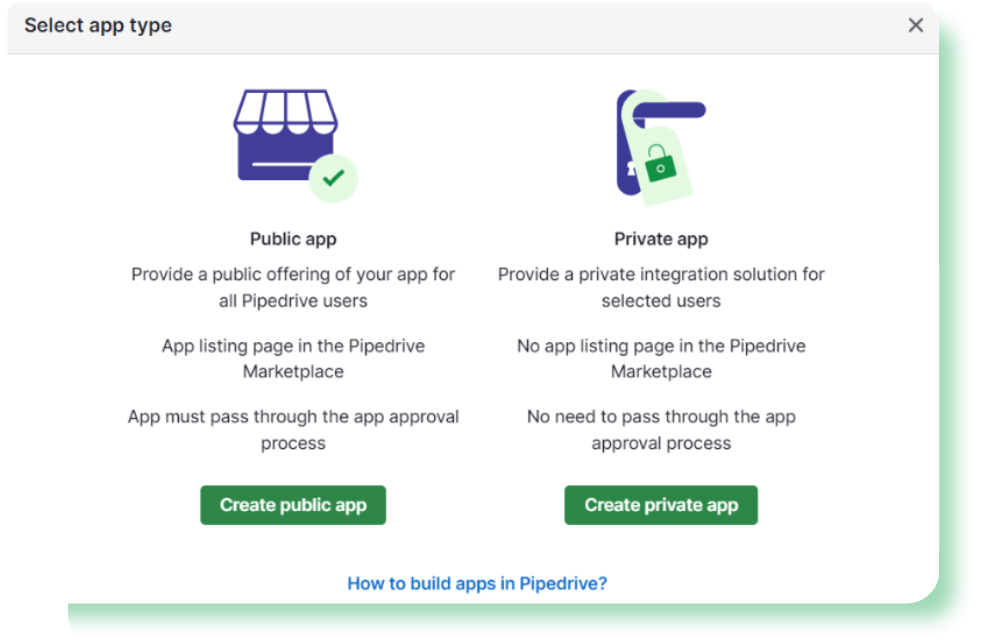Select the Private app heading

pyautogui.click(x=661, y=239)
